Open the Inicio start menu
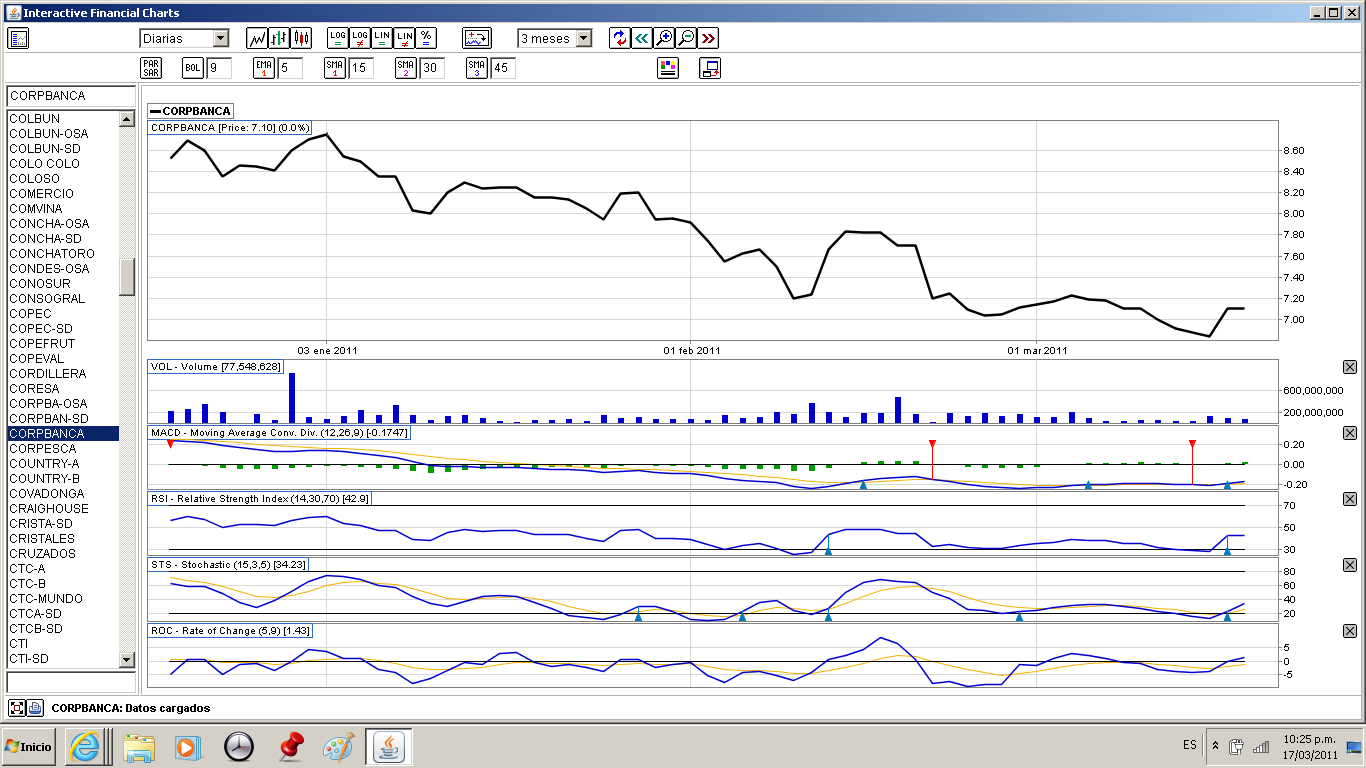The height and width of the screenshot is (768, 1366). pos(28,746)
